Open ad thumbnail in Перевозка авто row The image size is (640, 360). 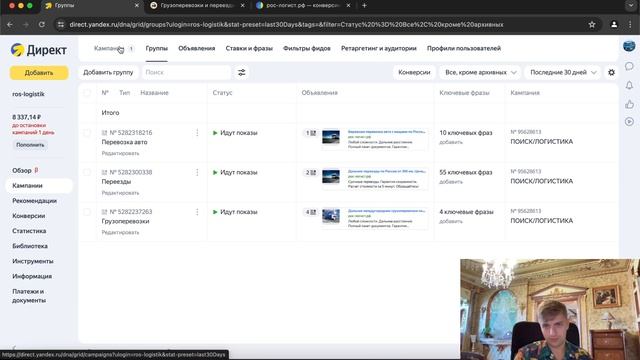click(331, 137)
